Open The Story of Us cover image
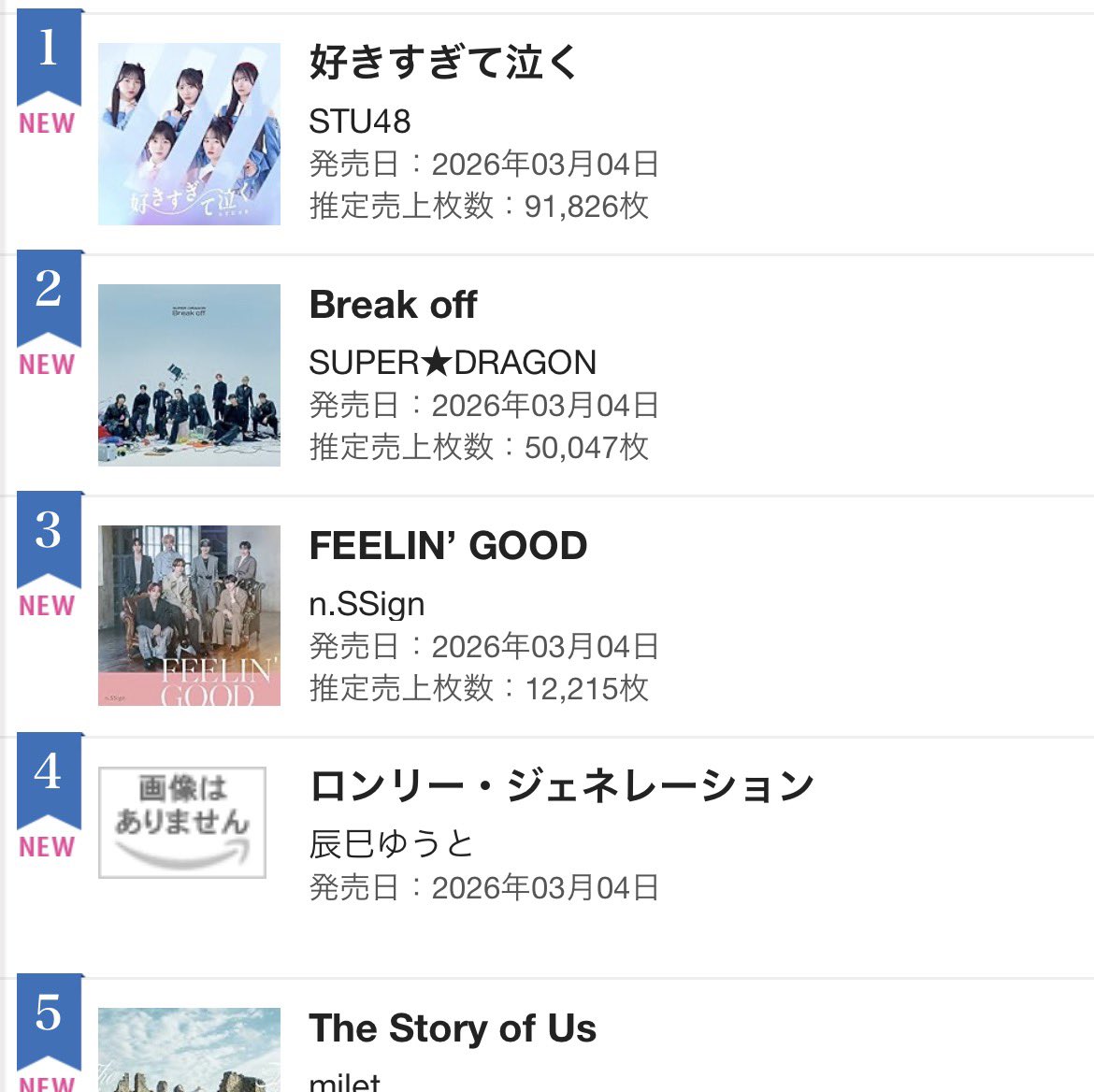1094x1092 pixels. pos(189,1050)
